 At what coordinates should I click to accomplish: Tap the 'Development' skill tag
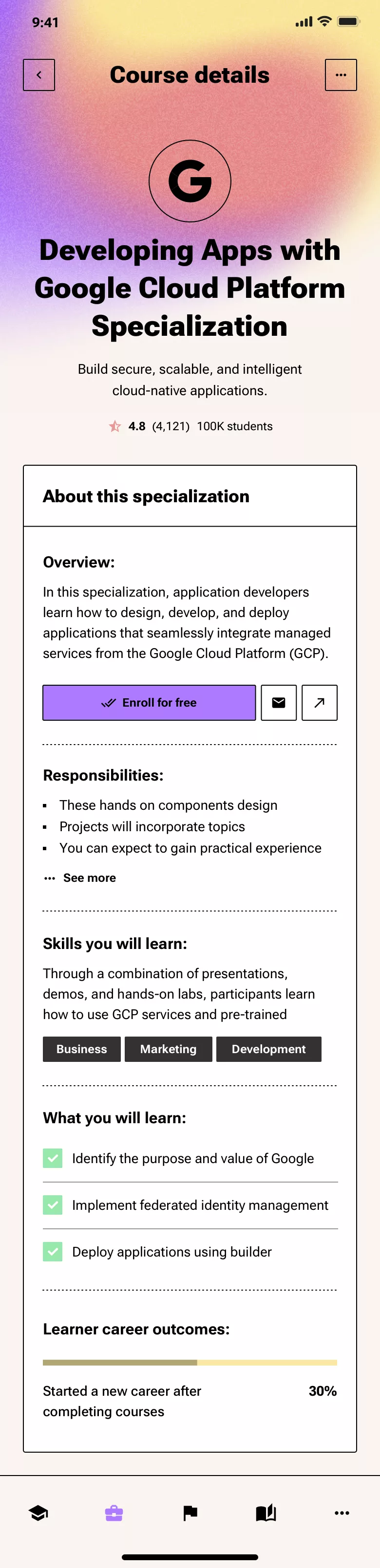[x=268, y=1049]
